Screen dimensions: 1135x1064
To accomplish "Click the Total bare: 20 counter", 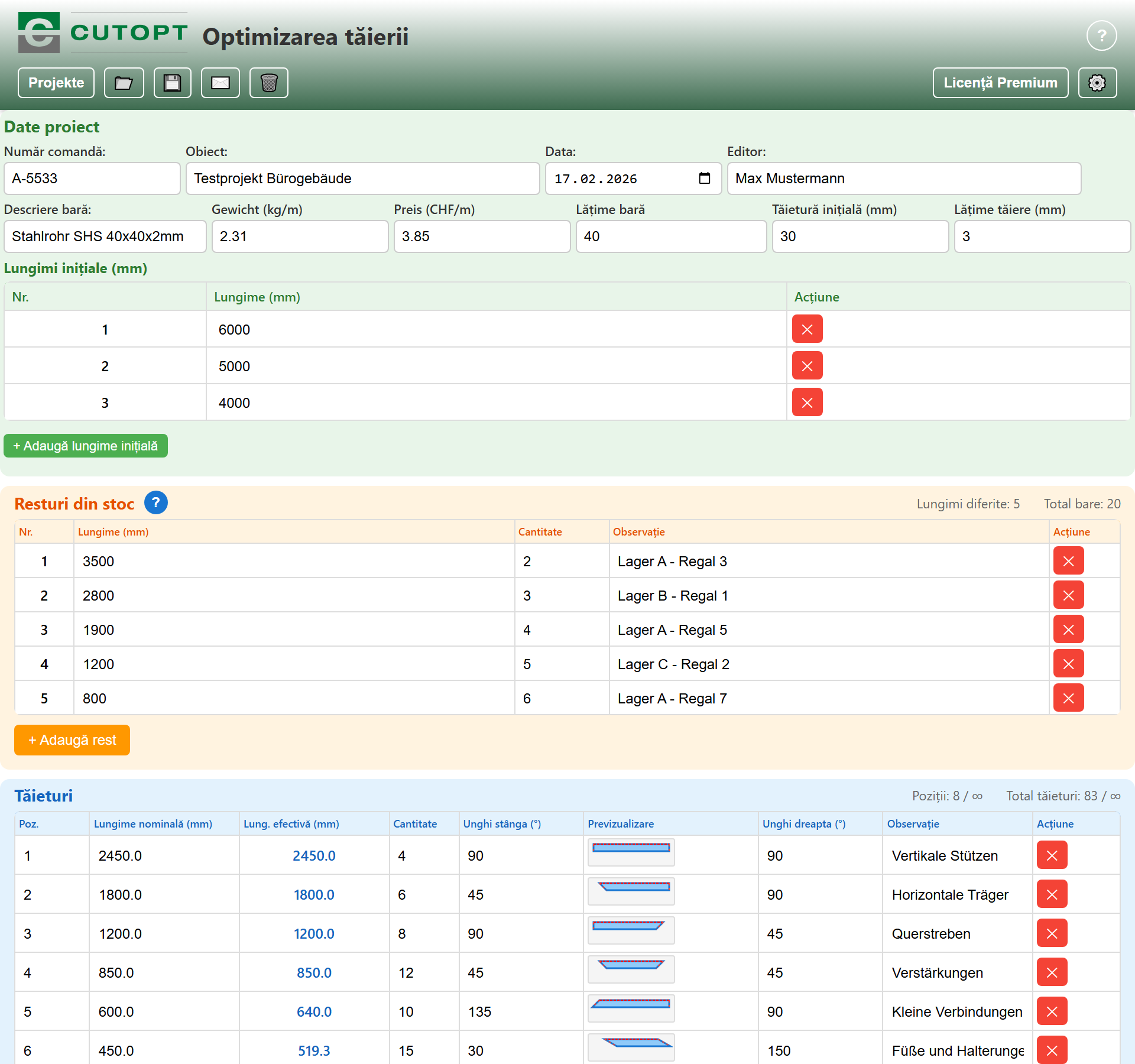I will (1082, 504).
